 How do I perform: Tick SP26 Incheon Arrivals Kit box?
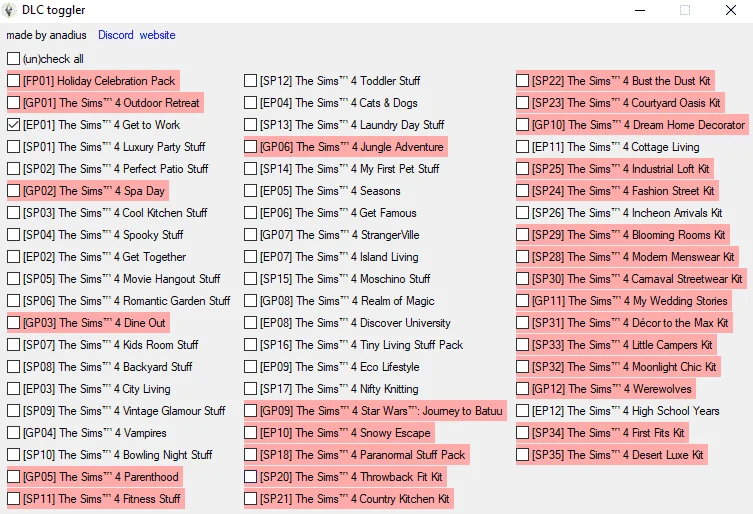tap(522, 213)
